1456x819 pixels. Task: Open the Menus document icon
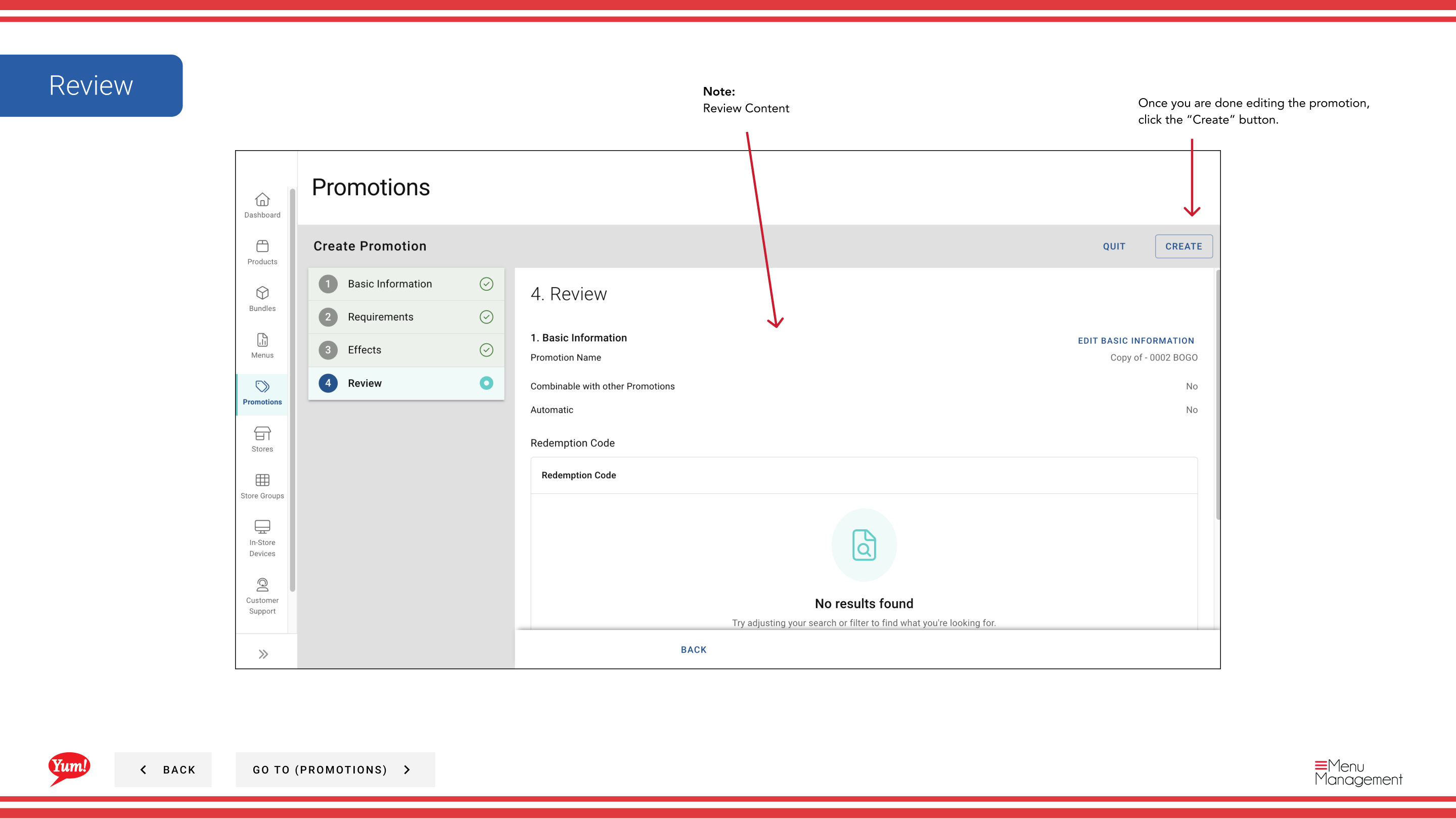click(x=262, y=340)
